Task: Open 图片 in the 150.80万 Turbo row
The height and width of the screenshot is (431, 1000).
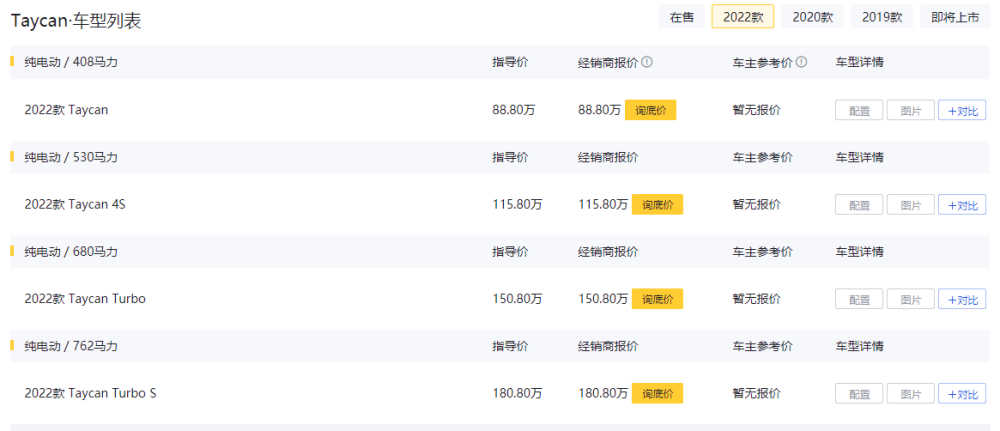Action: tap(911, 299)
